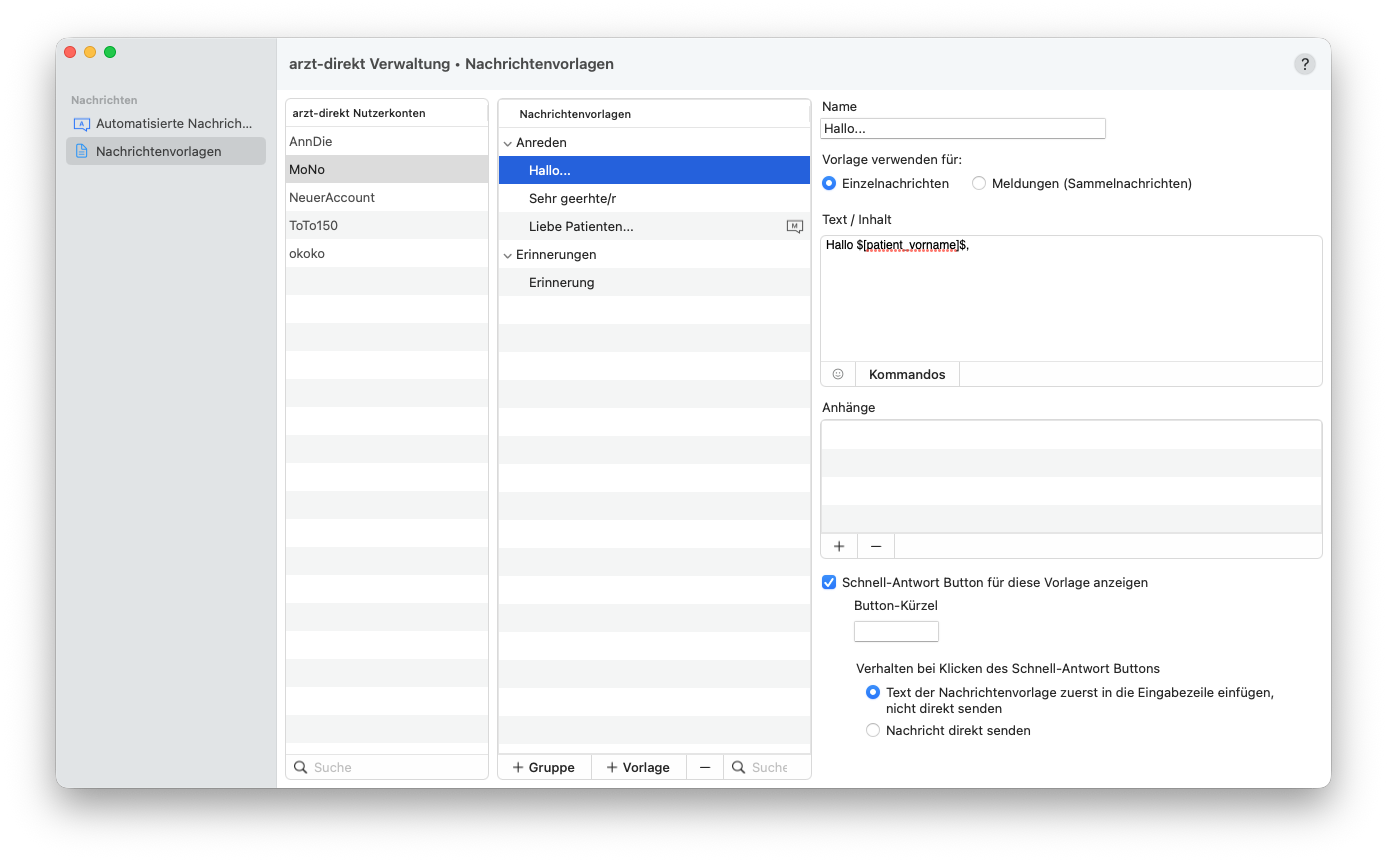Screen dimensions: 1387x862
Task: Click the minus icon under Anhänge
Action: [x=876, y=546]
